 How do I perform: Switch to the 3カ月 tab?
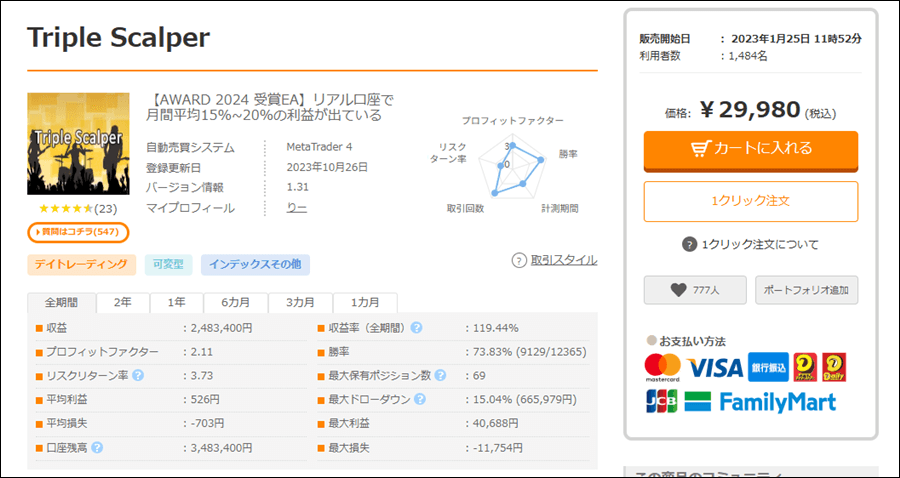[x=300, y=302]
